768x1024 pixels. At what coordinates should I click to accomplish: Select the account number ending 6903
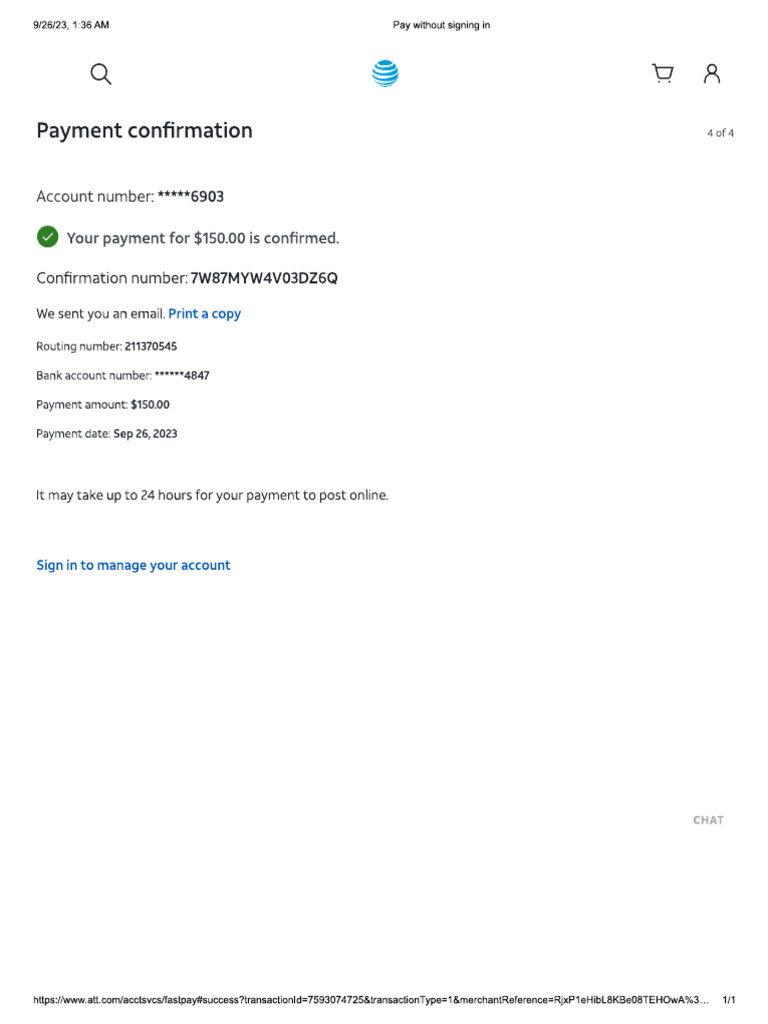coord(191,197)
